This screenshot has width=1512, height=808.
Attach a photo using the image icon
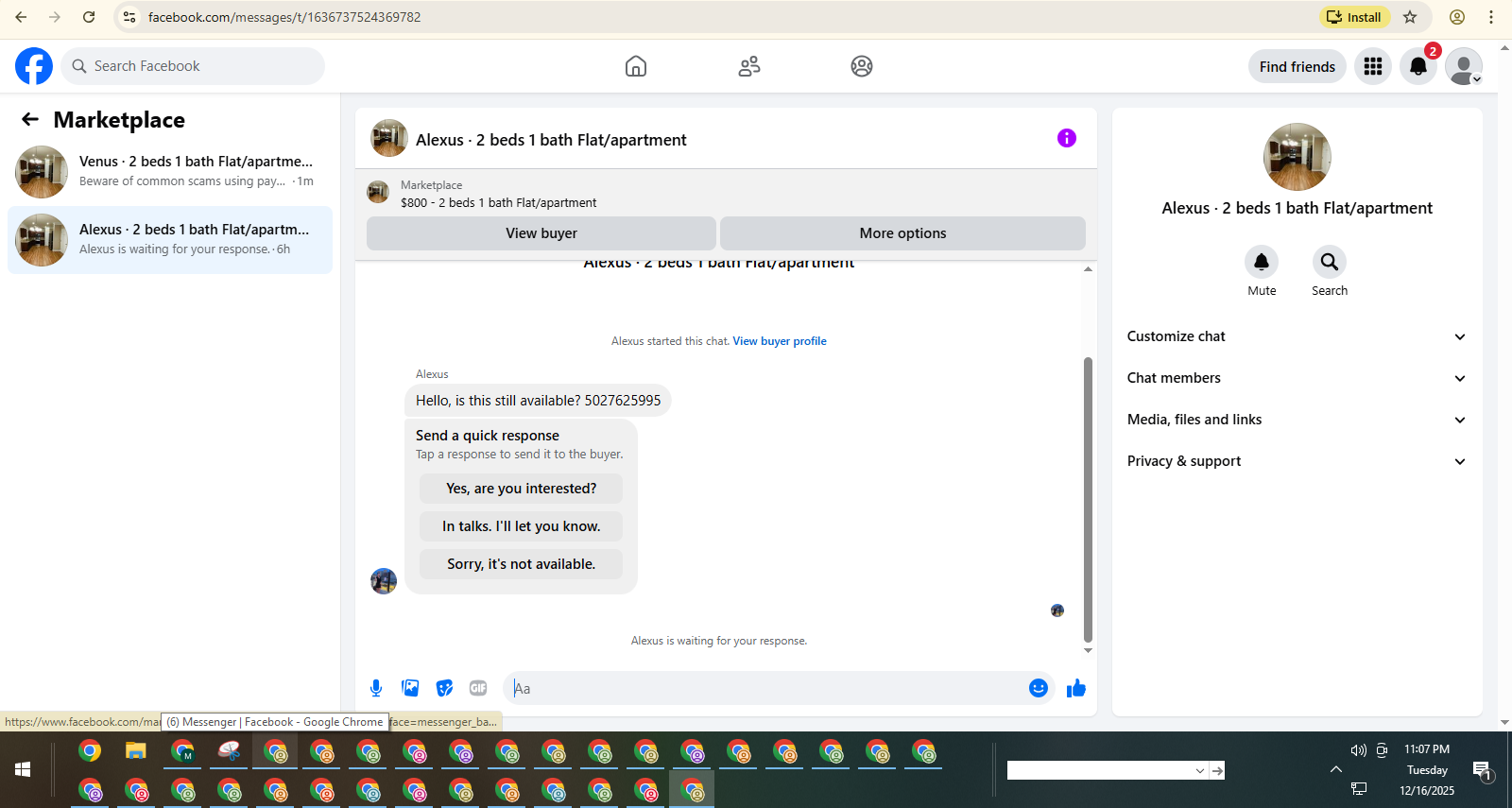pos(410,688)
